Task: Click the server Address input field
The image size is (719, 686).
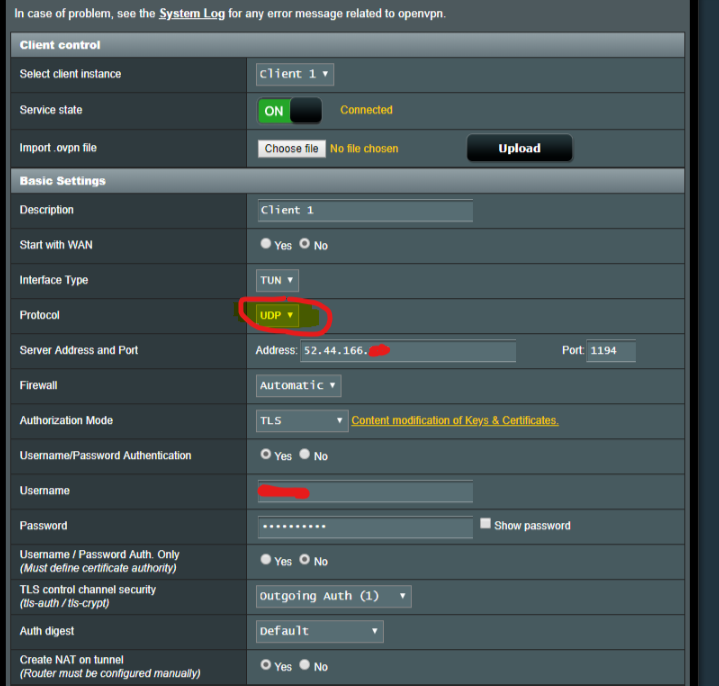Action: point(407,351)
